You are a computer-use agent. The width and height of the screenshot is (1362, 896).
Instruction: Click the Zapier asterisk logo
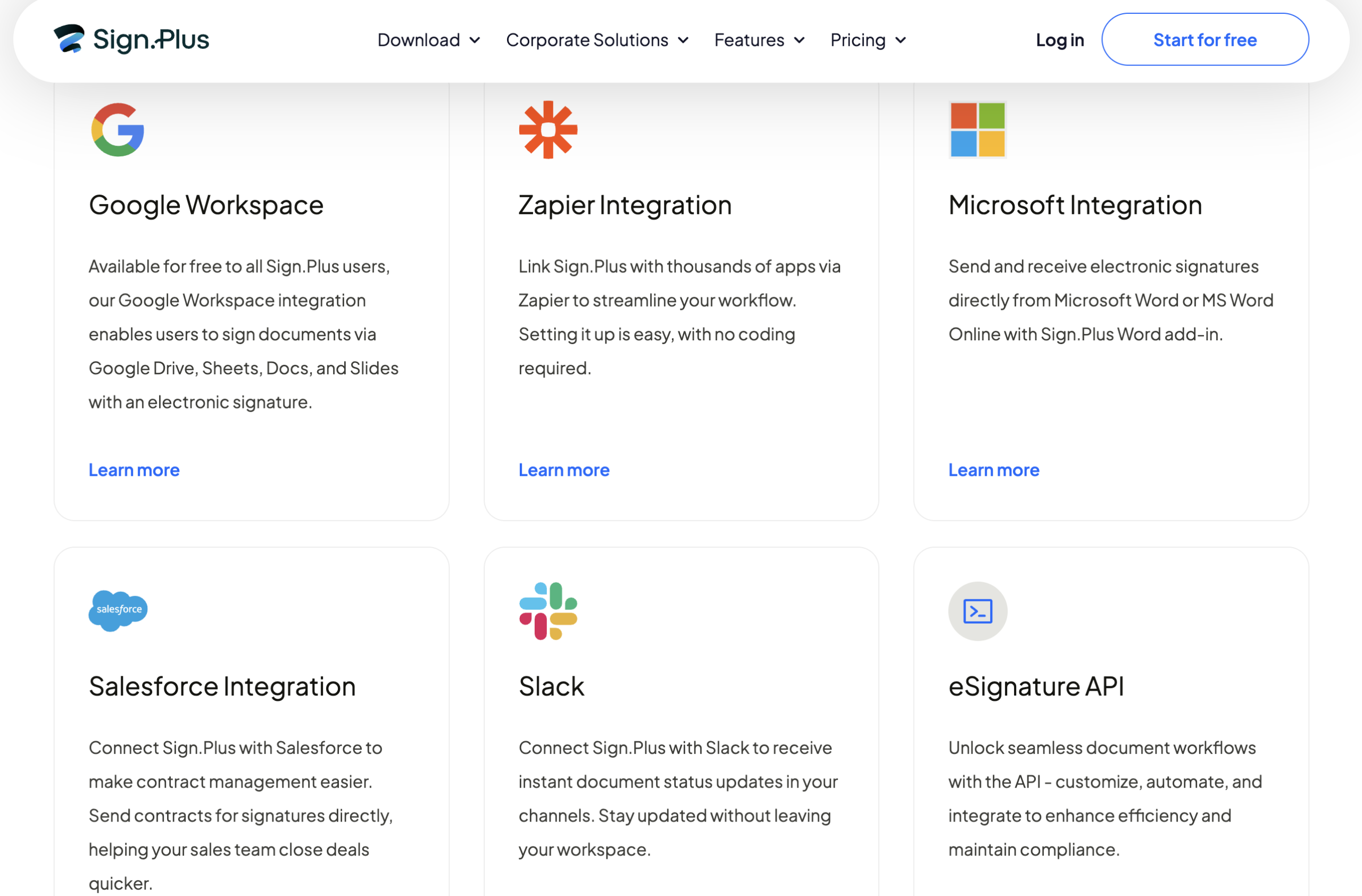pyautogui.click(x=547, y=130)
